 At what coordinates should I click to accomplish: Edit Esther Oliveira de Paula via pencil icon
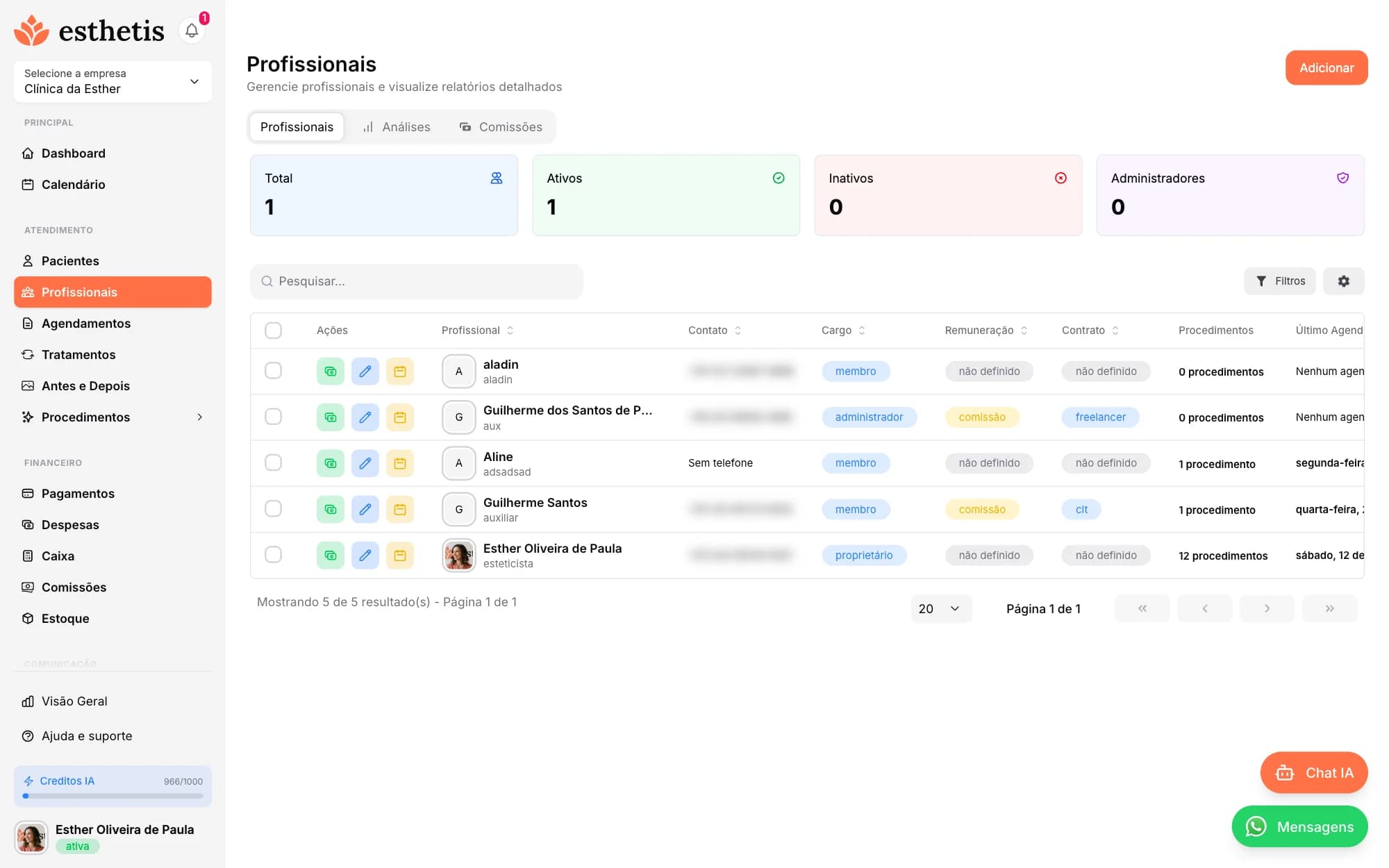tap(365, 556)
